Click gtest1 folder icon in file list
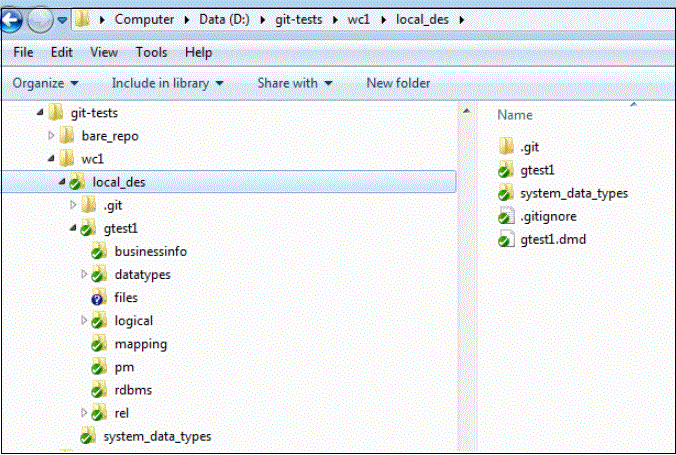Image resolution: width=676 pixels, height=455 pixels. [x=506, y=170]
